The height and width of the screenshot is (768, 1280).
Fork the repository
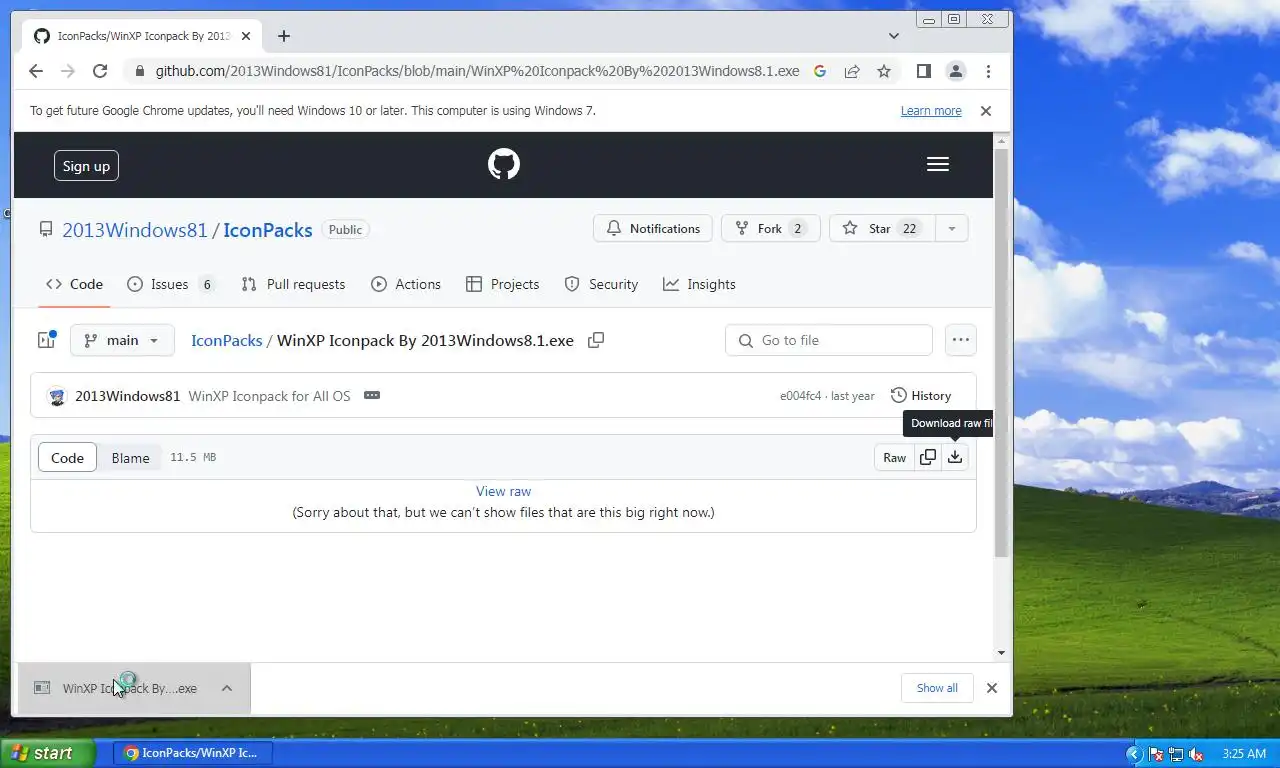click(x=770, y=229)
